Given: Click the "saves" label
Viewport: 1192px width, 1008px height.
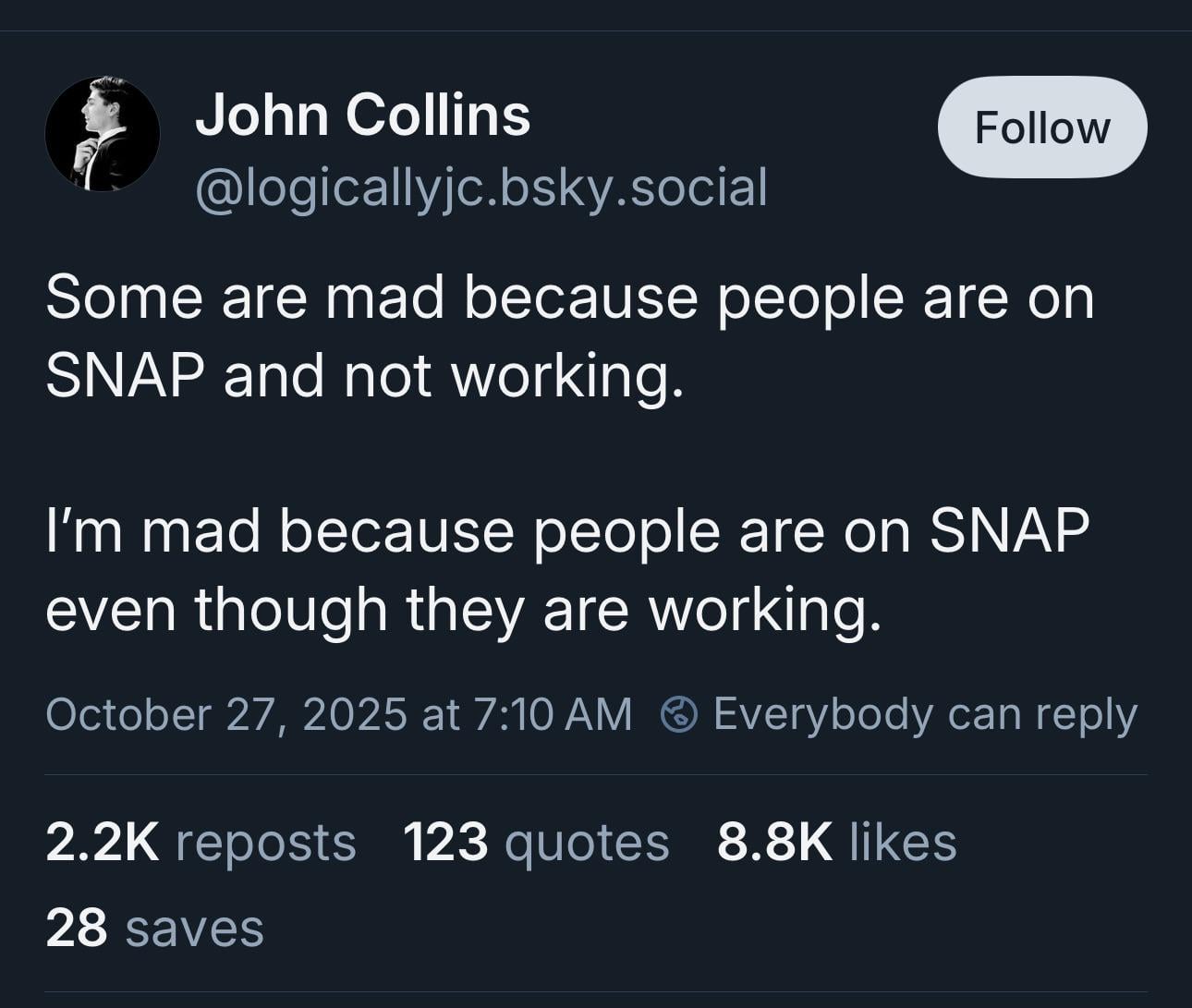Looking at the screenshot, I should click(x=194, y=929).
